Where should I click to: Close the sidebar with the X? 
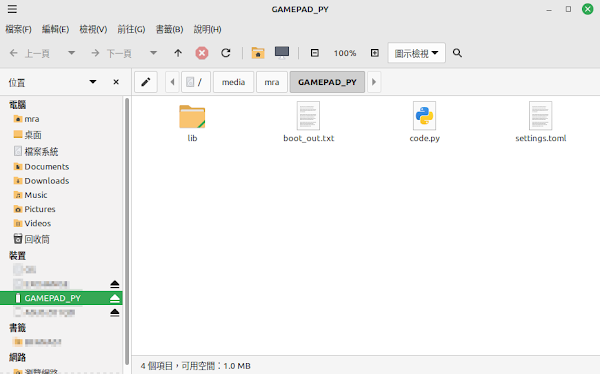[x=116, y=82]
